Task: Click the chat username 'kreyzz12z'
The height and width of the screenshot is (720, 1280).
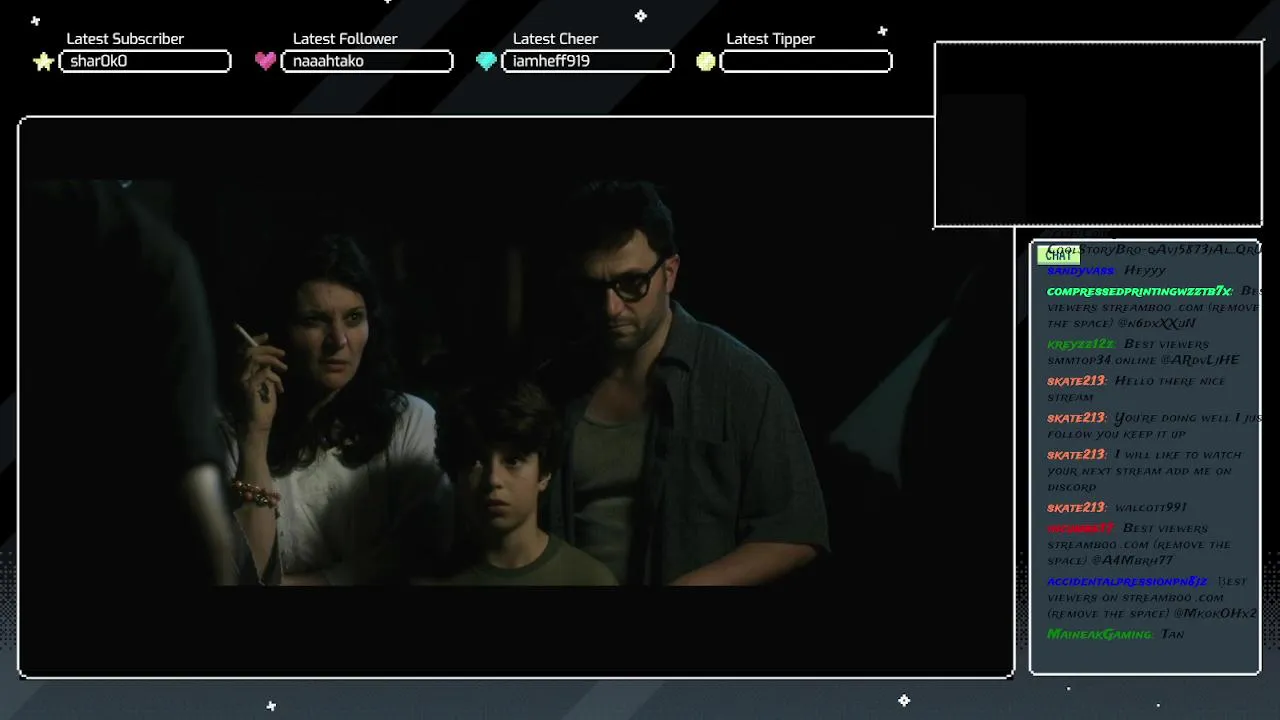Action: point(1080,344)
